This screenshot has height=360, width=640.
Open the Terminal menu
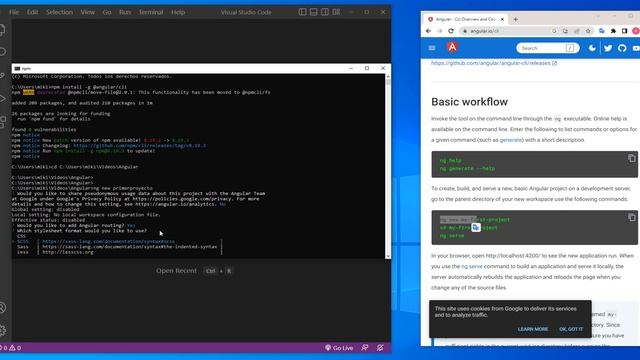(x=151, y=12)
